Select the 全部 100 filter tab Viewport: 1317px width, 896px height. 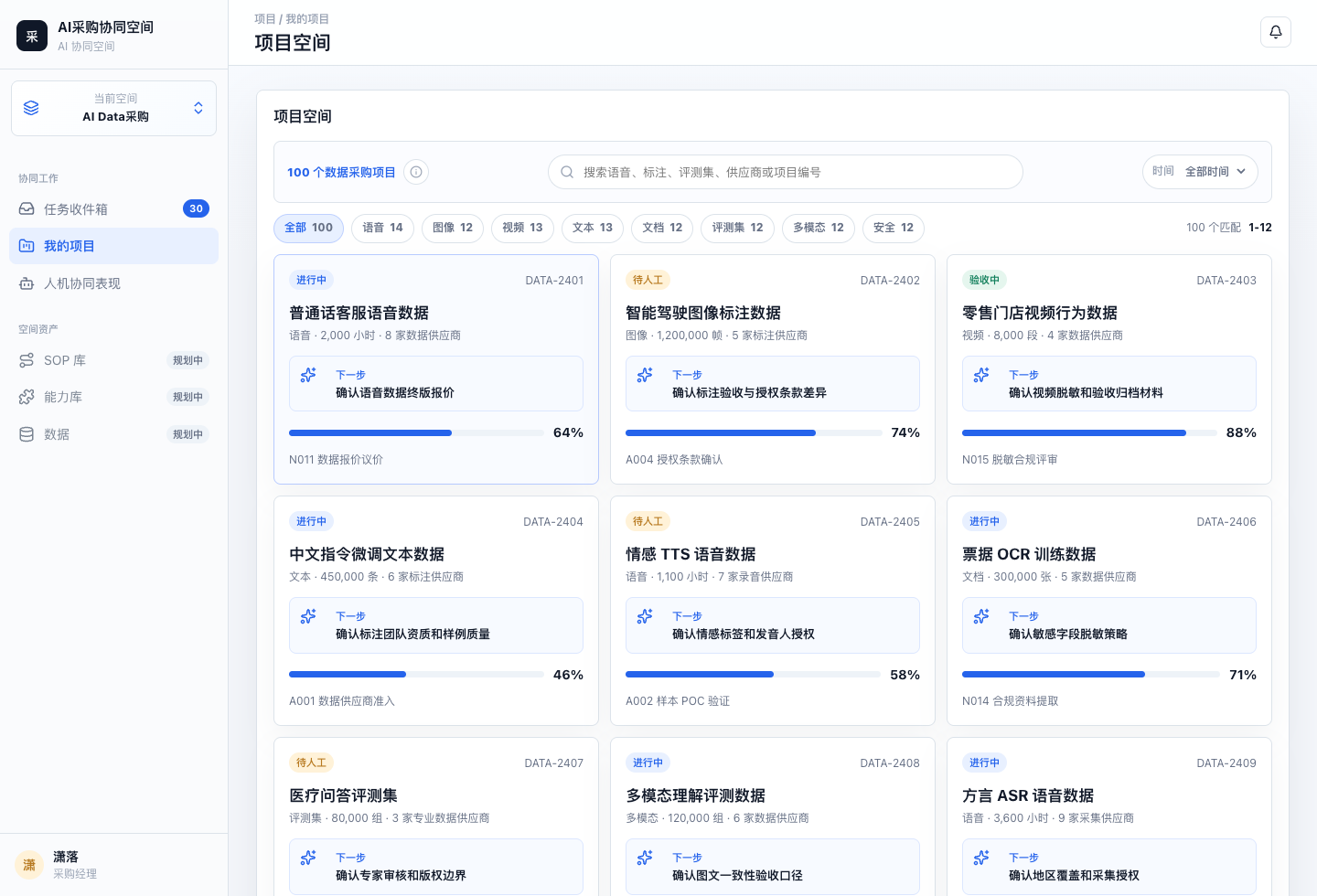pos(309,228)
